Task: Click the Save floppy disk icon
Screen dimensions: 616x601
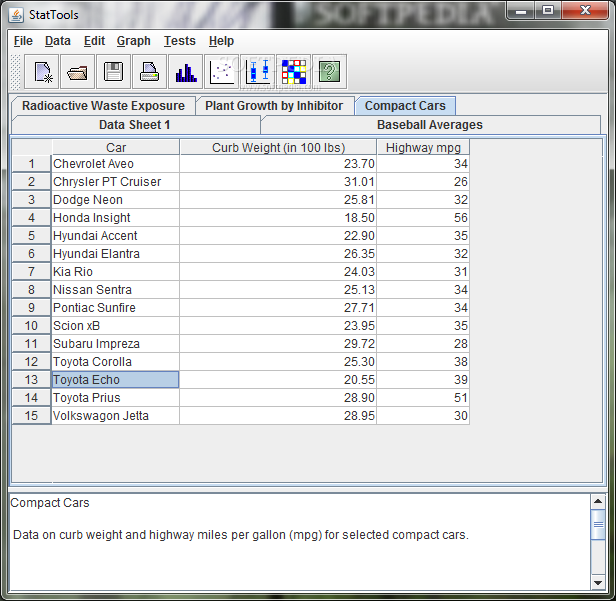Action: (114, 72)
